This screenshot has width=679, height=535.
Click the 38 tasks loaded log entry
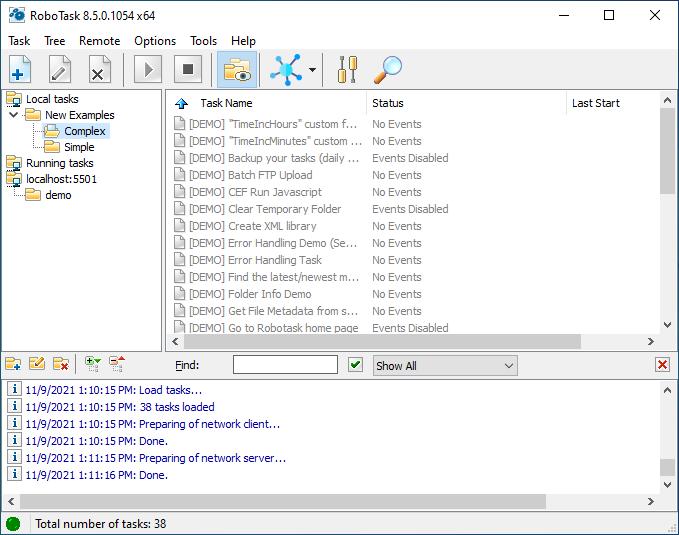point(120,407)
